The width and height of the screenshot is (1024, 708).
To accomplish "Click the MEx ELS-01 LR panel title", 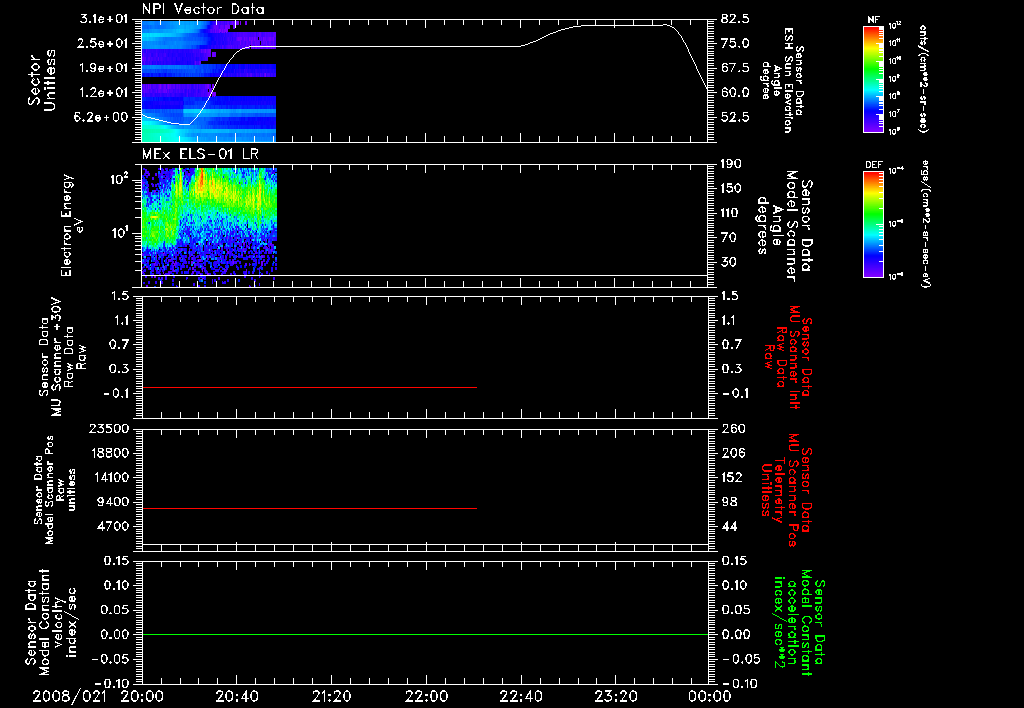I will pyautogui.click(x=200, y=154).
